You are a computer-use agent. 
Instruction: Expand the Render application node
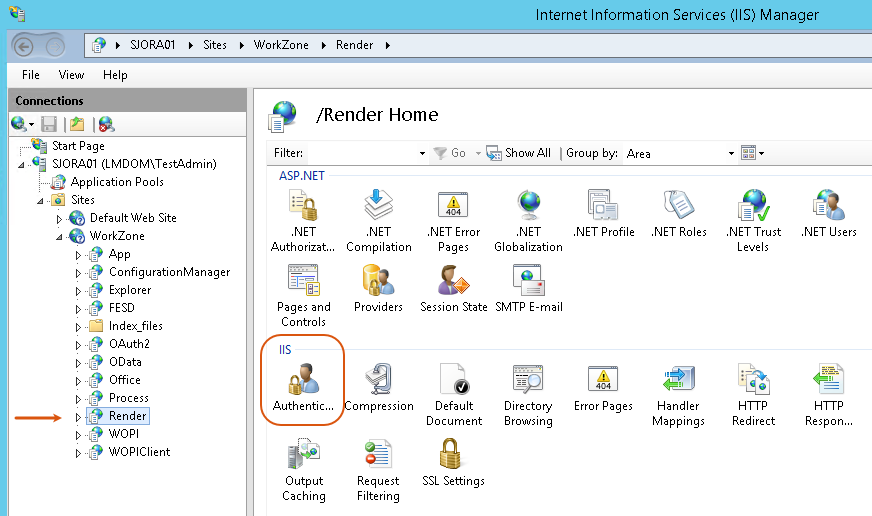78,417
